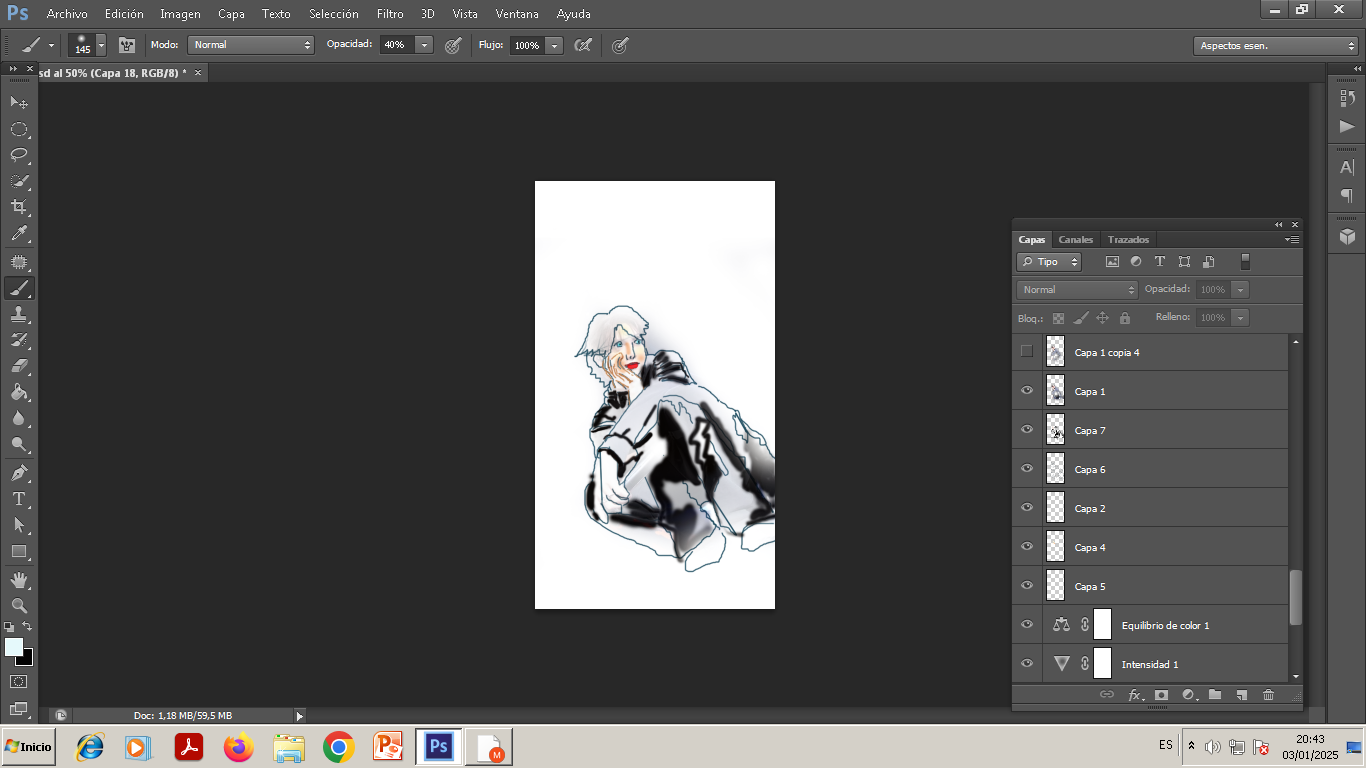Image resolution: width=1366 pixels, height=768 pixels.
Task: Select the Dodge tool
Action: [x=19, y=444]
